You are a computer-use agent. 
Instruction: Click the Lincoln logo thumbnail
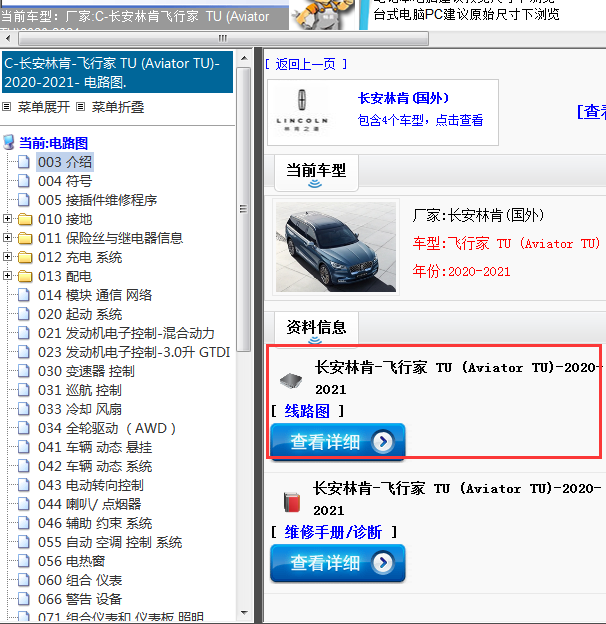(302, 112)
